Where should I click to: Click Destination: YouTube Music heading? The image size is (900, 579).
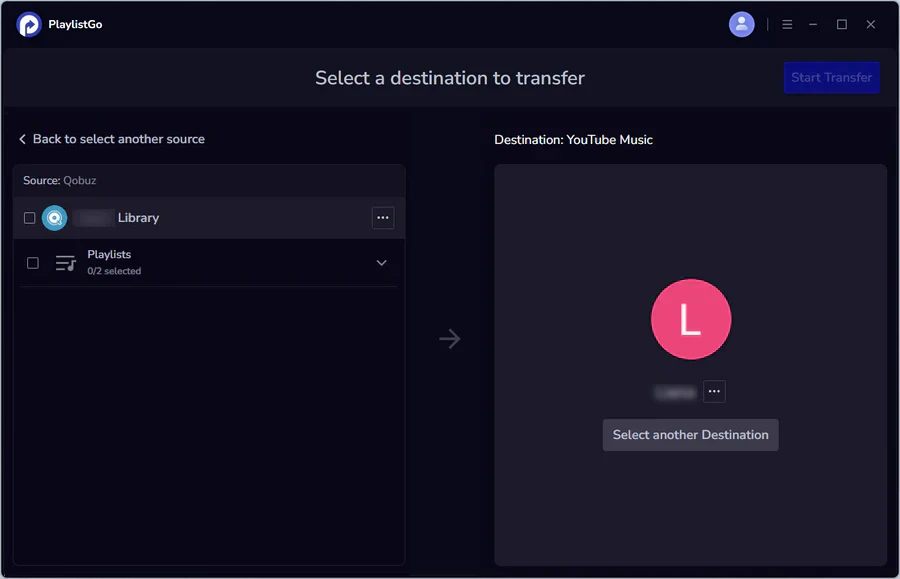point(573,140)
